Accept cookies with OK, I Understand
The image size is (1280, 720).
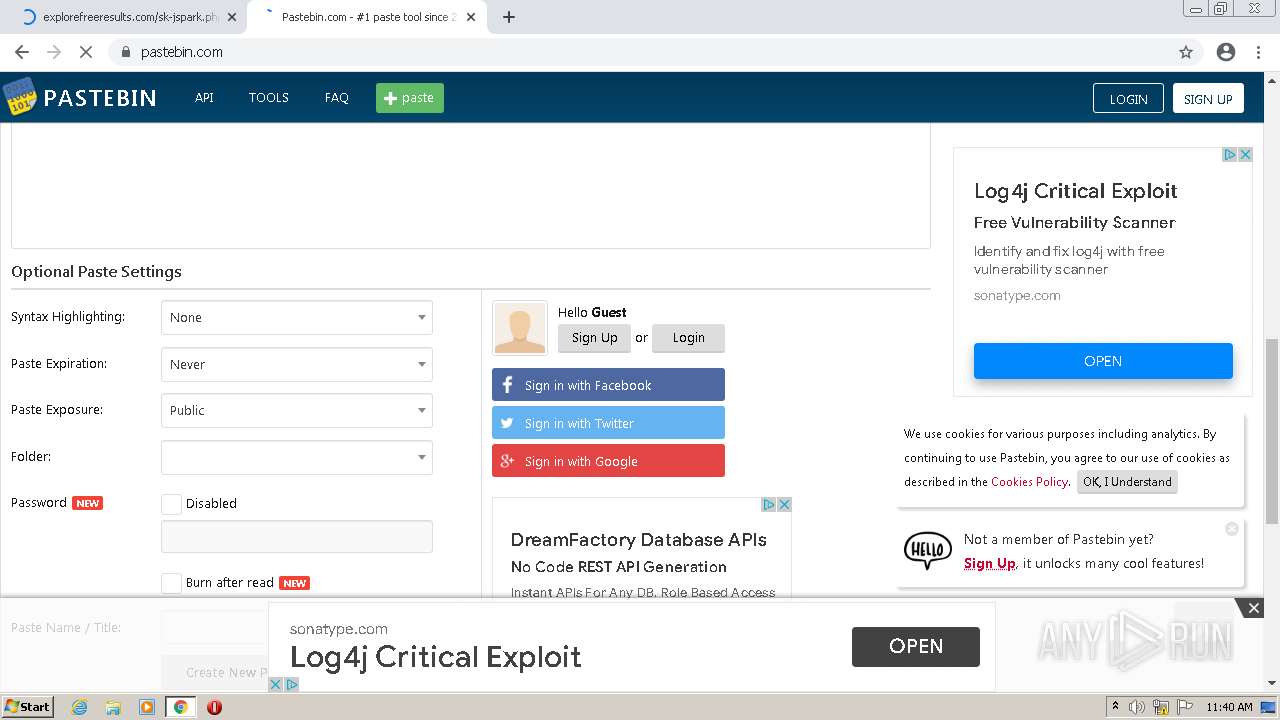tap(1127, 482)
